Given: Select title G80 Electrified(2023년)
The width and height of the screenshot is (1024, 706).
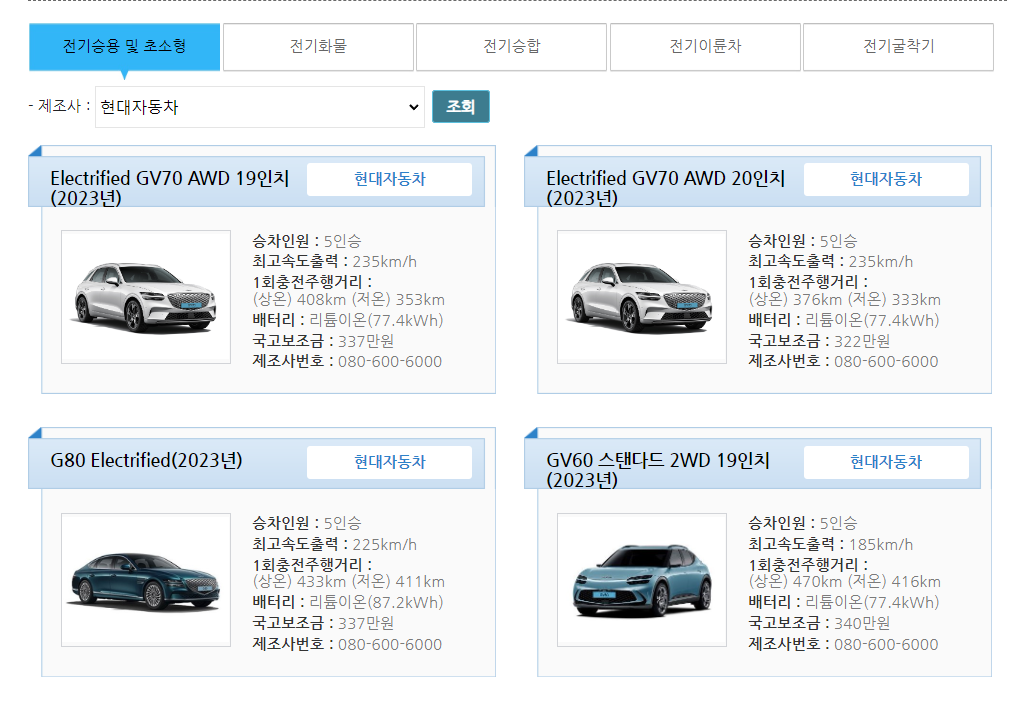Looking at the screenshot, I should pos(146,460).
